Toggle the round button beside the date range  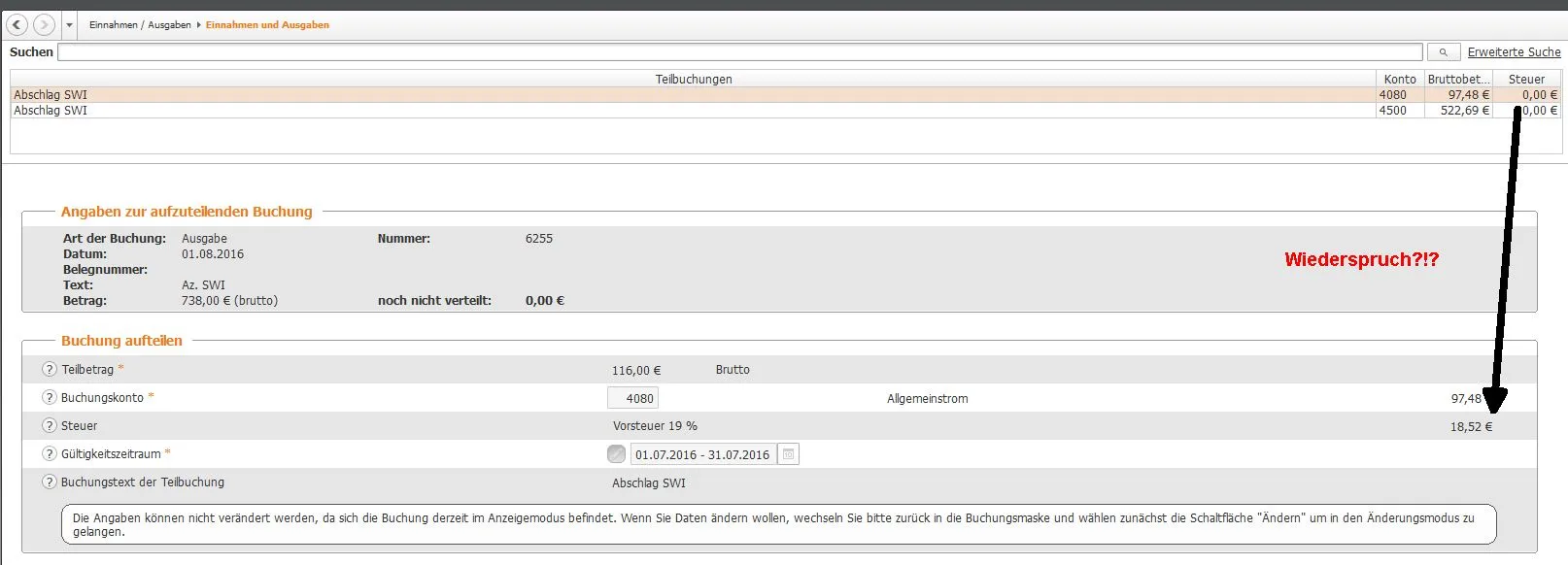[x=616, y=454]
